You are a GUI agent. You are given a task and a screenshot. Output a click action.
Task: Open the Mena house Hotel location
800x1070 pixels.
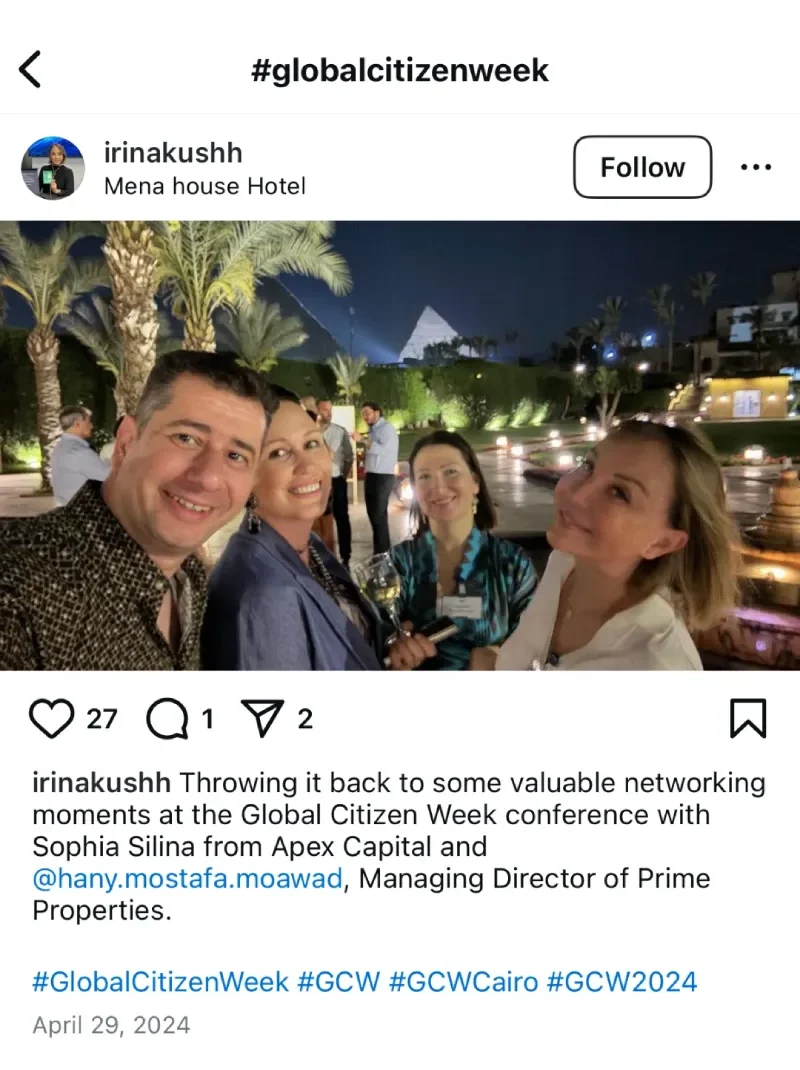coord(205,186)
